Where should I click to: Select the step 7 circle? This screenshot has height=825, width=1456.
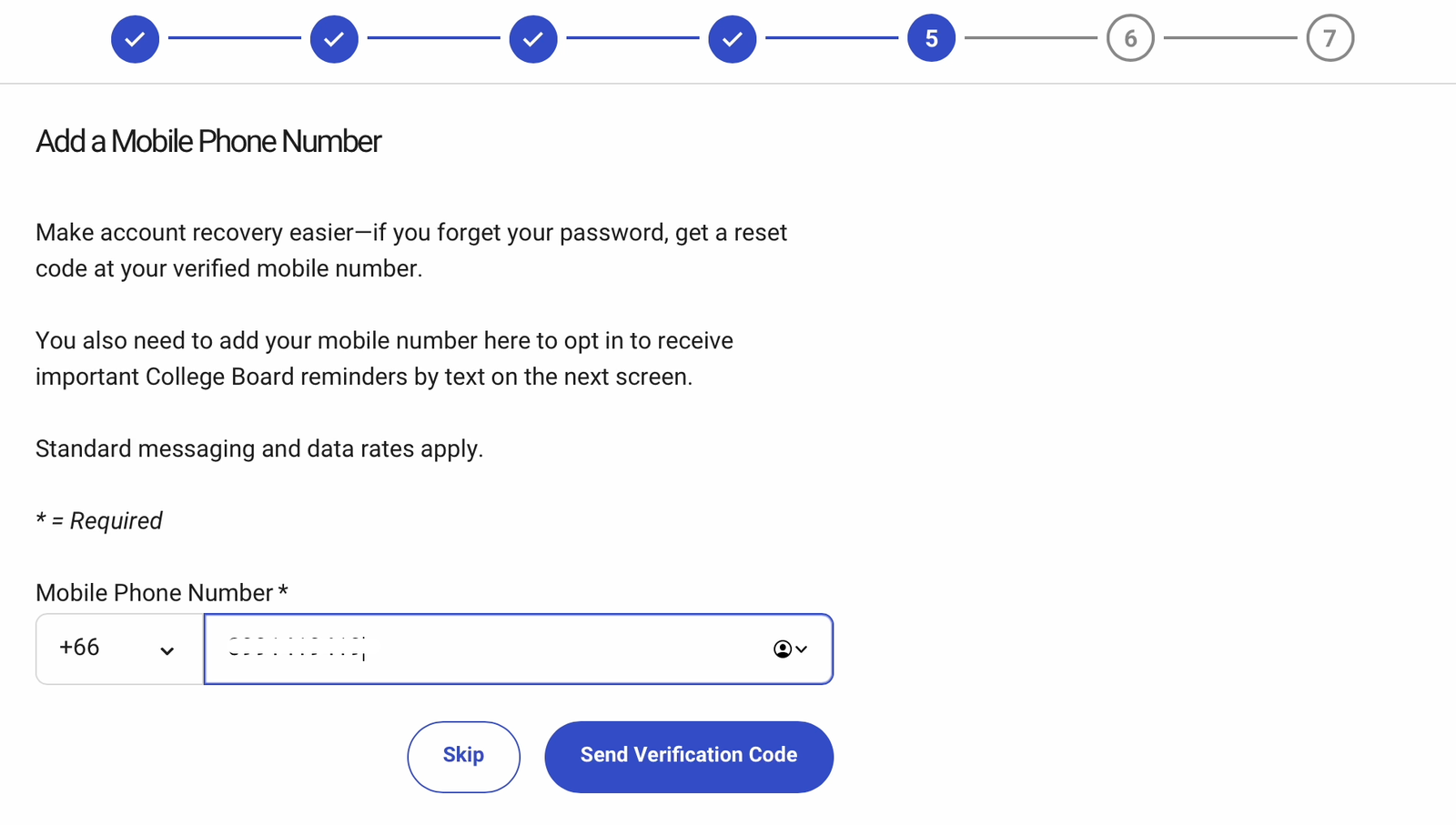click(x=1330, y=39)
